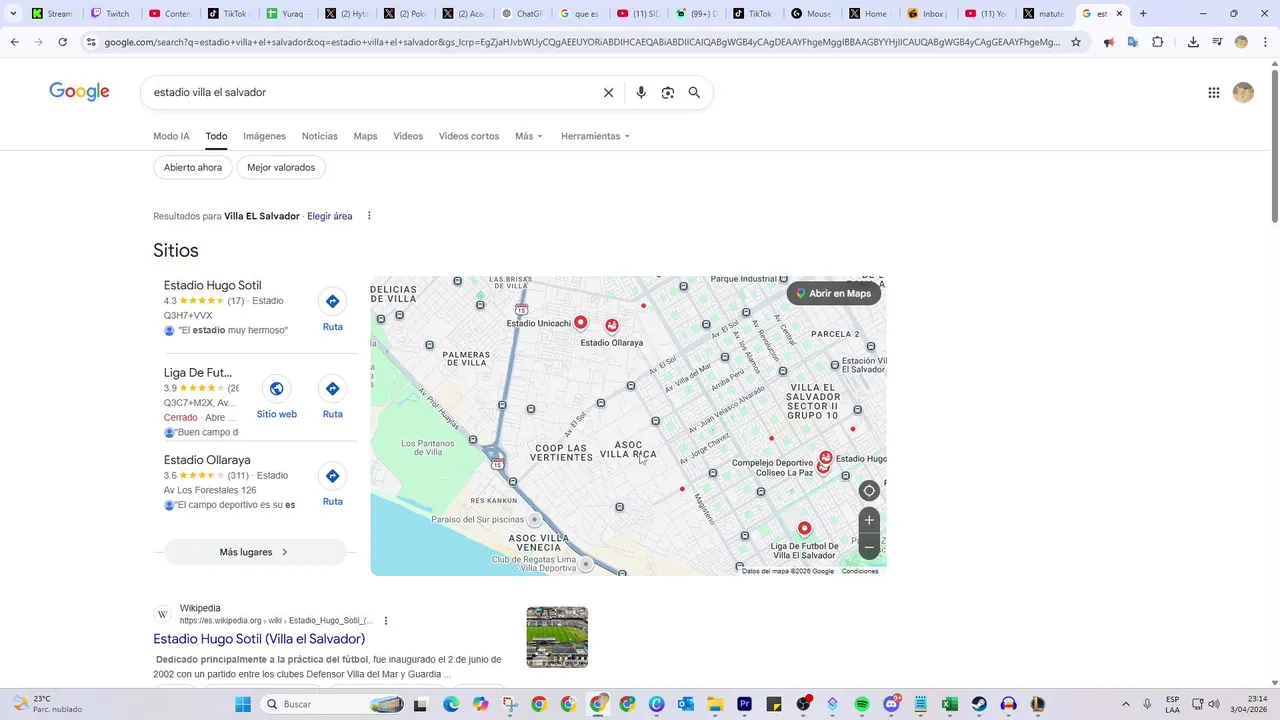Switch to Vídeos tab
Image resolution: width=1280 pixels, height=720 pixels.
(x=408, y=136)
